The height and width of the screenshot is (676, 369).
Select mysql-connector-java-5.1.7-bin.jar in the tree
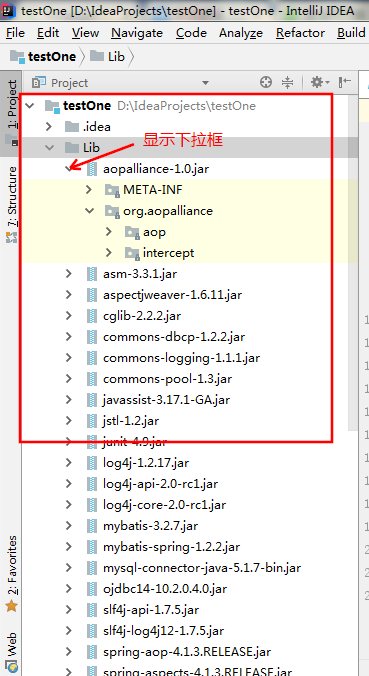[x=202, y=568]
